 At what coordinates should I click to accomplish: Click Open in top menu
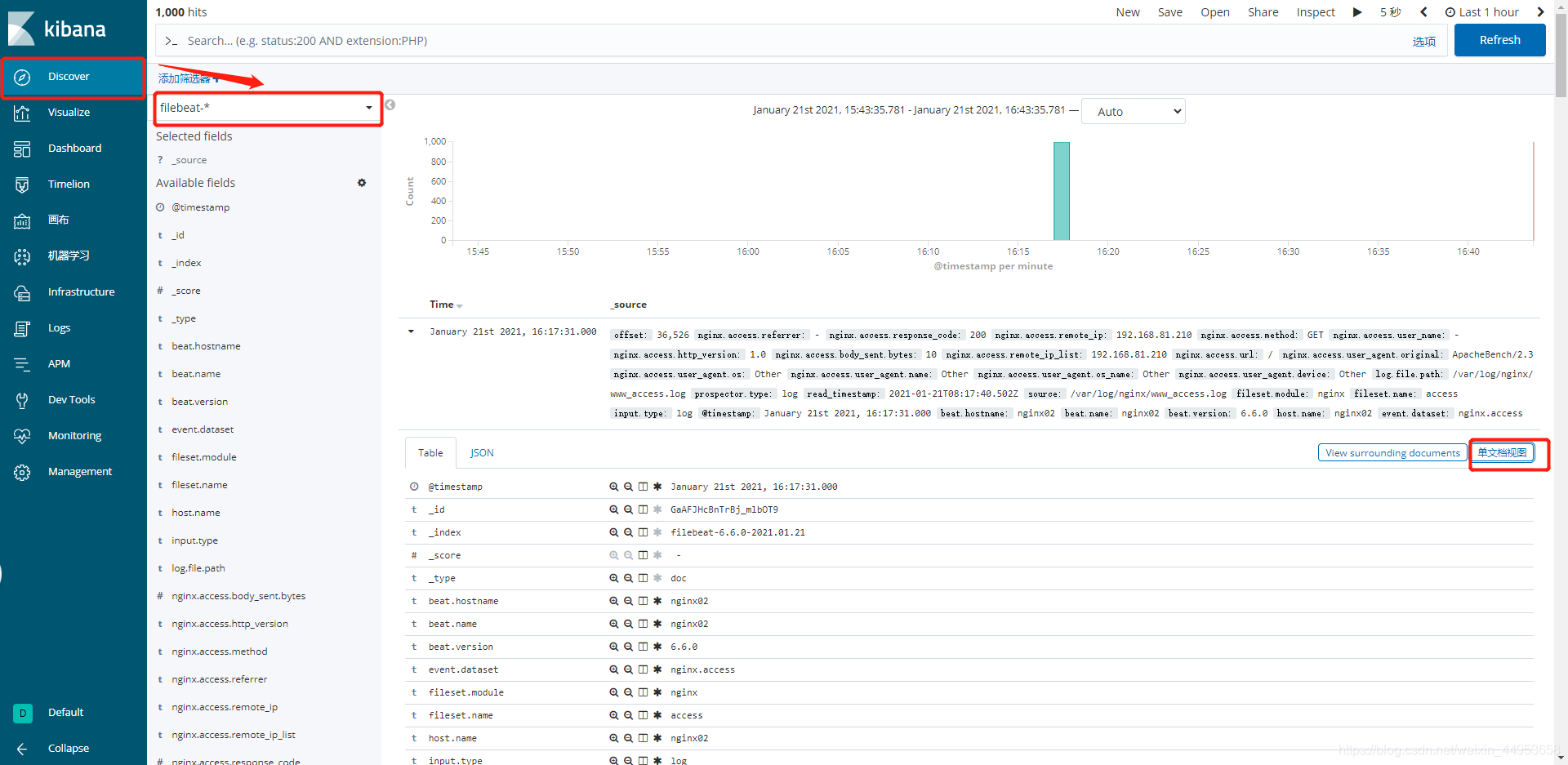1214,12
